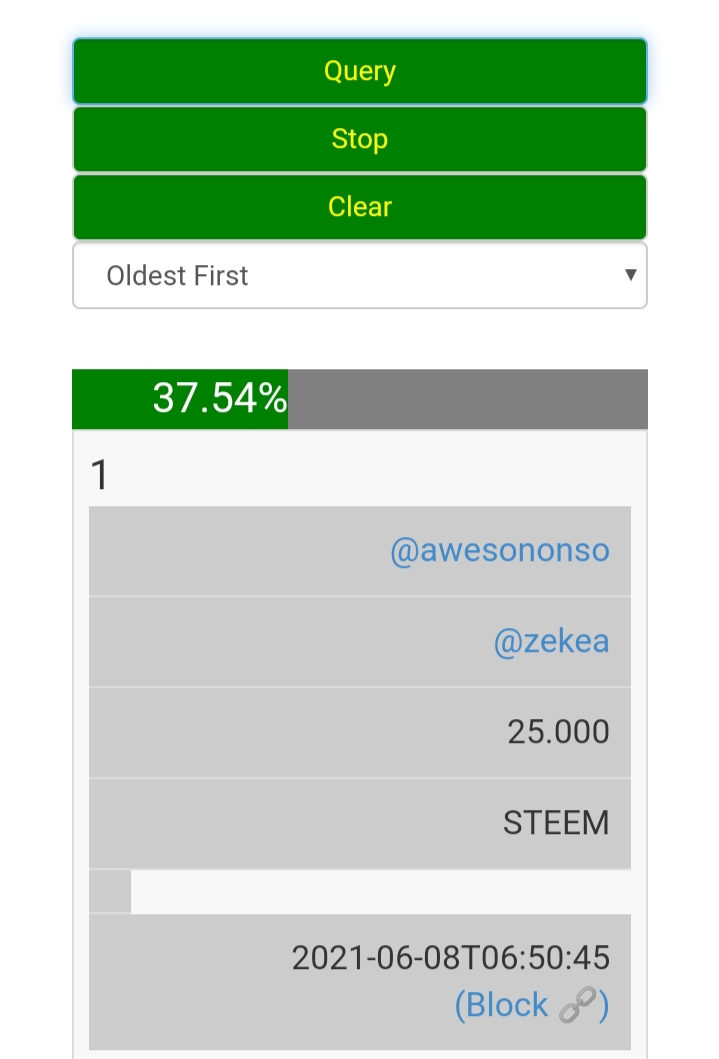The height and width of the screenshot is (1059, 719).
Task: Click the gray unfilled part of the progress bar
Action: (467, 399)
